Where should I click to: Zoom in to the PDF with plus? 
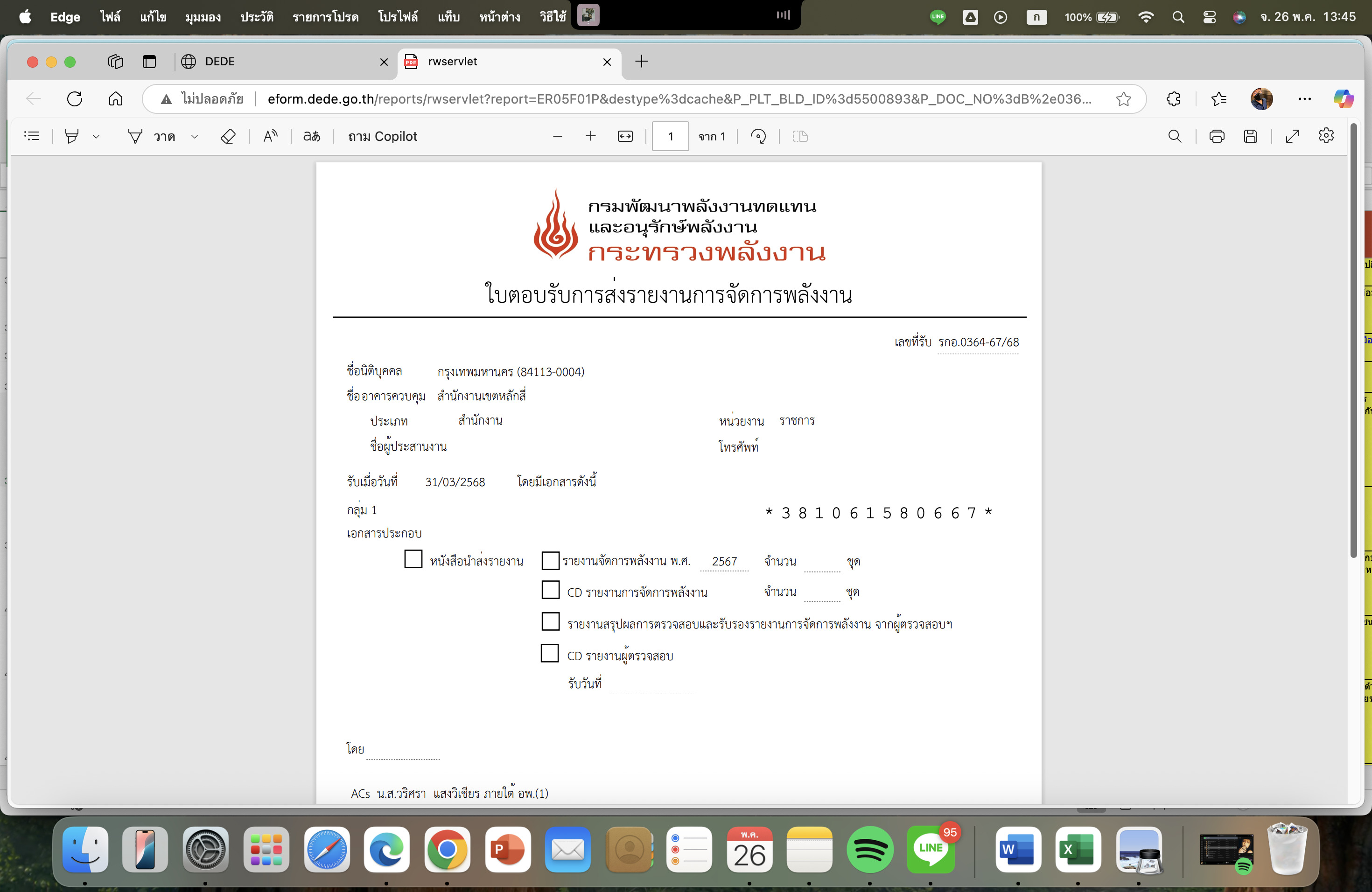click(x=590, y=136)
